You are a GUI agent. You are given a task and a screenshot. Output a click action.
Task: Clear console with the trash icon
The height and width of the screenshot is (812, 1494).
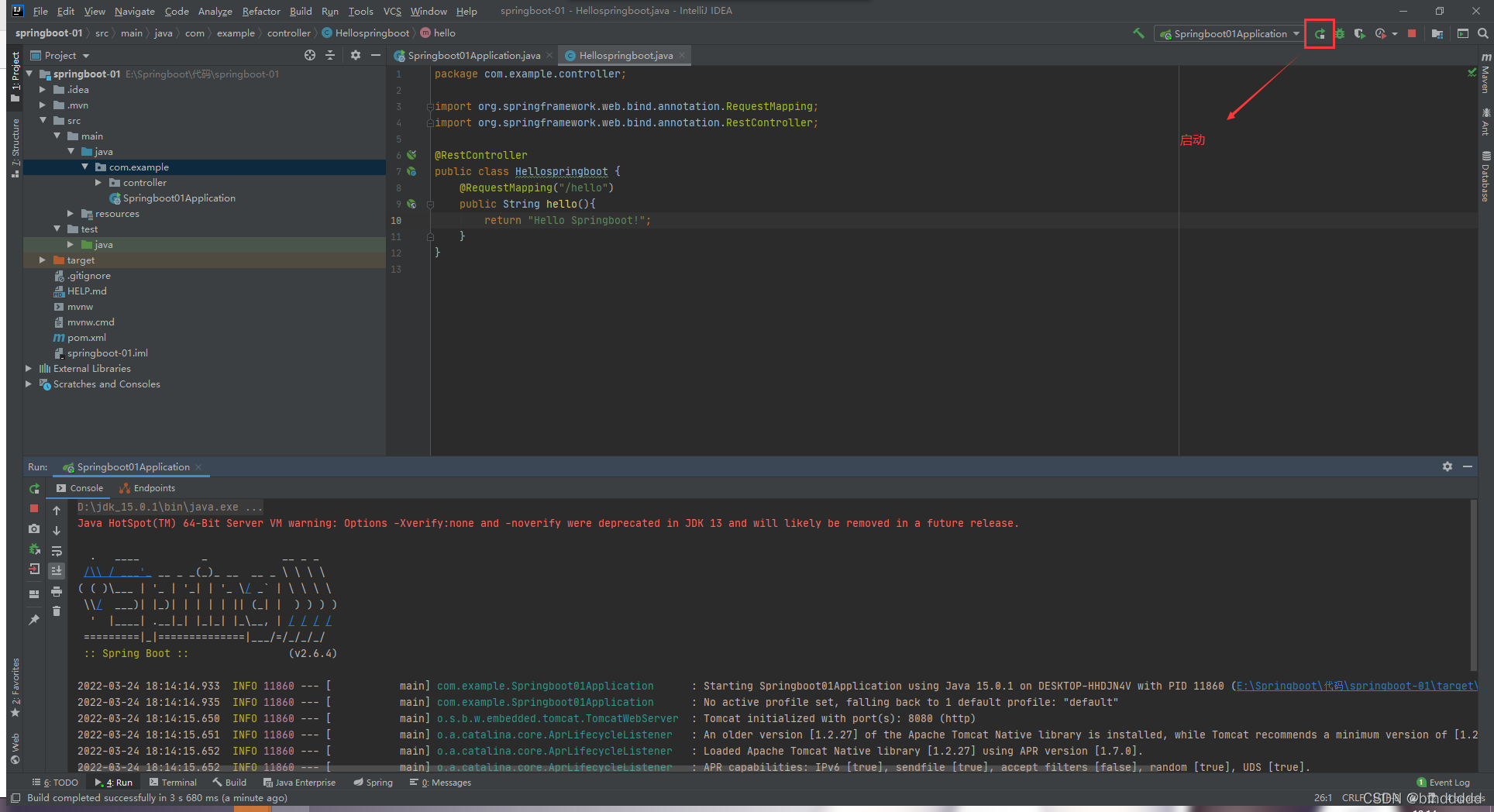[57, 611]
